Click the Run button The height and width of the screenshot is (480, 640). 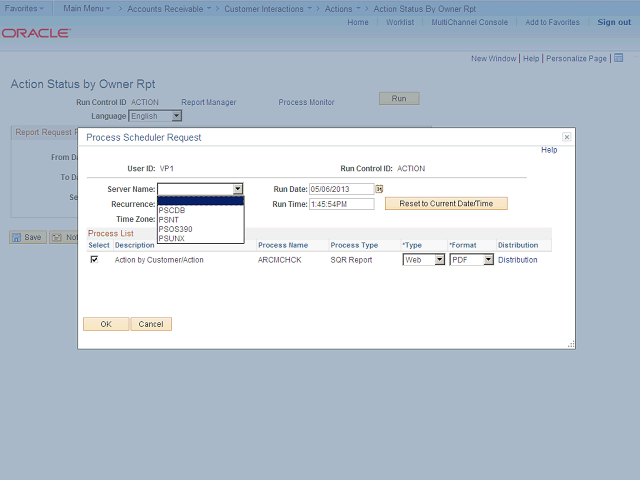[399, 98]
